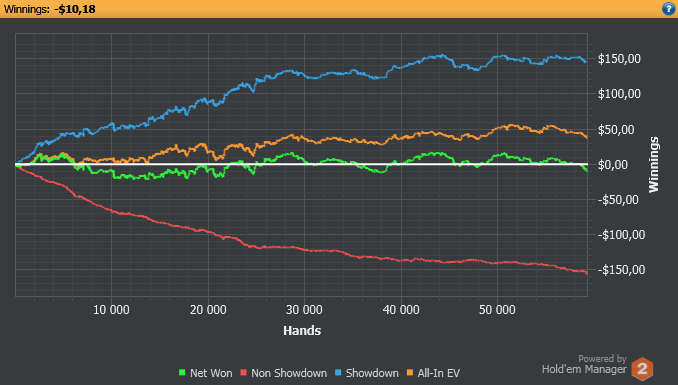This screenshot has width=678, height=385.
Task: Select the Winnings: -$10,18 header text
Action: click(x=50, y=9)
